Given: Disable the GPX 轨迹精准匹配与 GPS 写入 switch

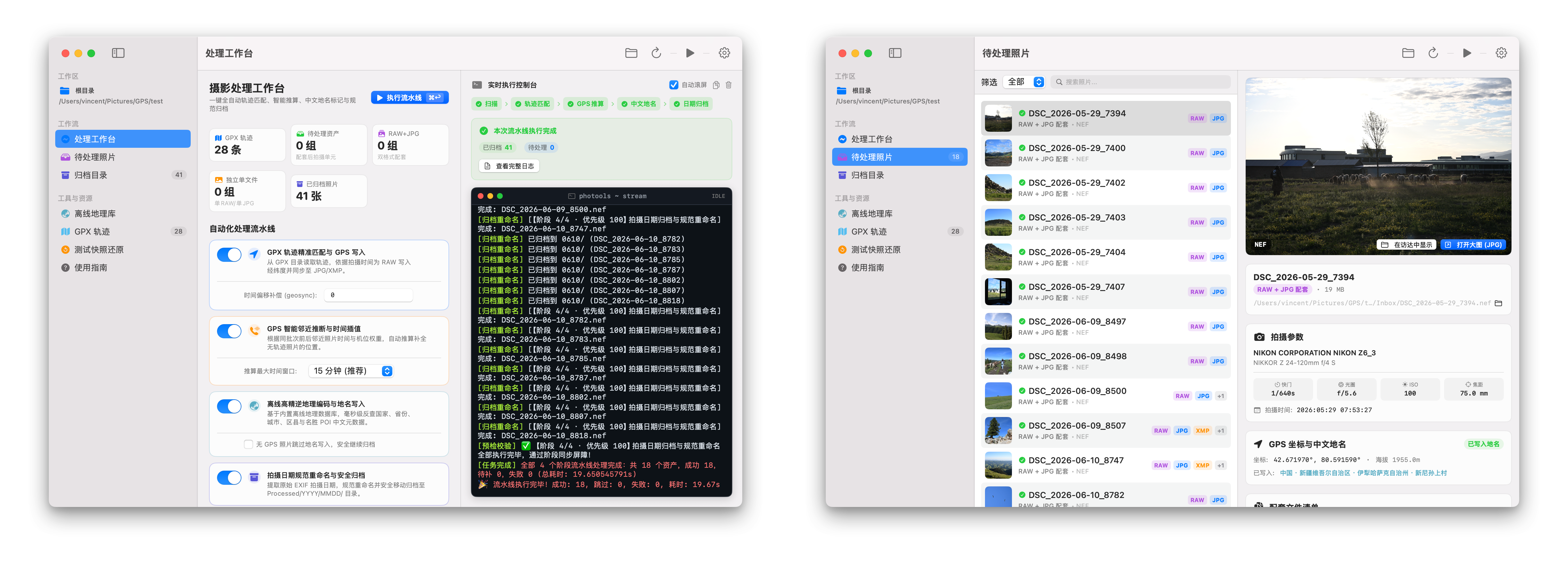Looking at the screenshot, I should tap(229, 254).
